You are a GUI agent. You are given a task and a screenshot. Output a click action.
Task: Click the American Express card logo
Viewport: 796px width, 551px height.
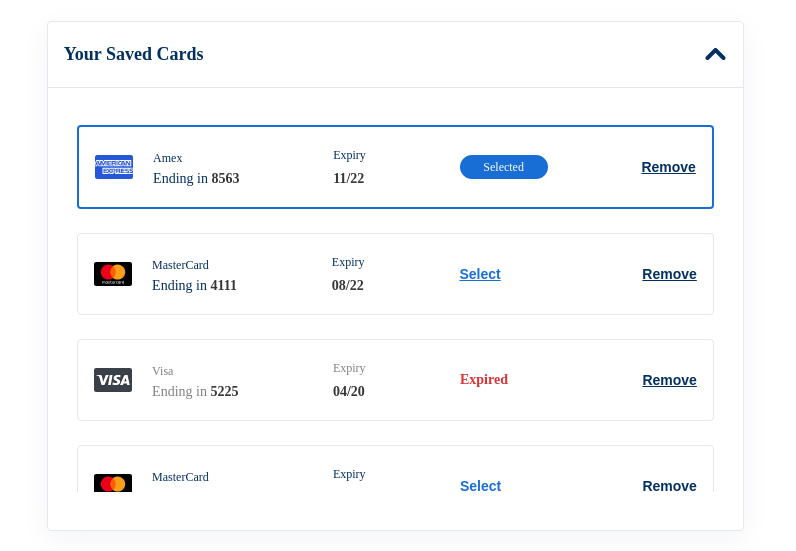(x=114, y=167)
